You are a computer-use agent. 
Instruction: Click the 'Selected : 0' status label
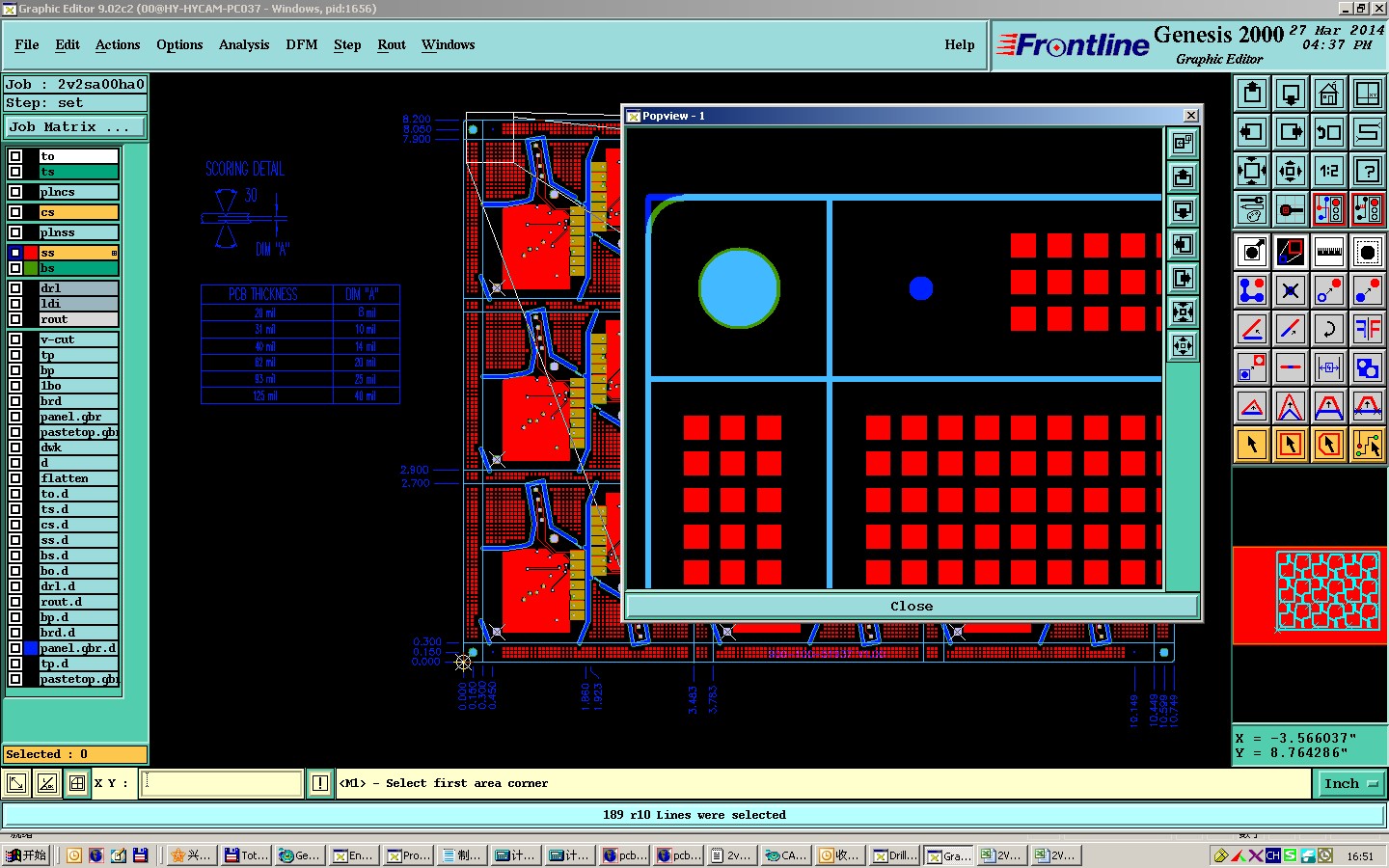[x=75, y=754]
